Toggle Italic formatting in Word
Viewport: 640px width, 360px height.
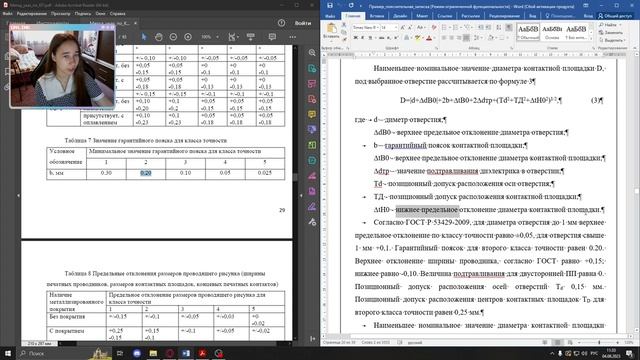(362, 38)
